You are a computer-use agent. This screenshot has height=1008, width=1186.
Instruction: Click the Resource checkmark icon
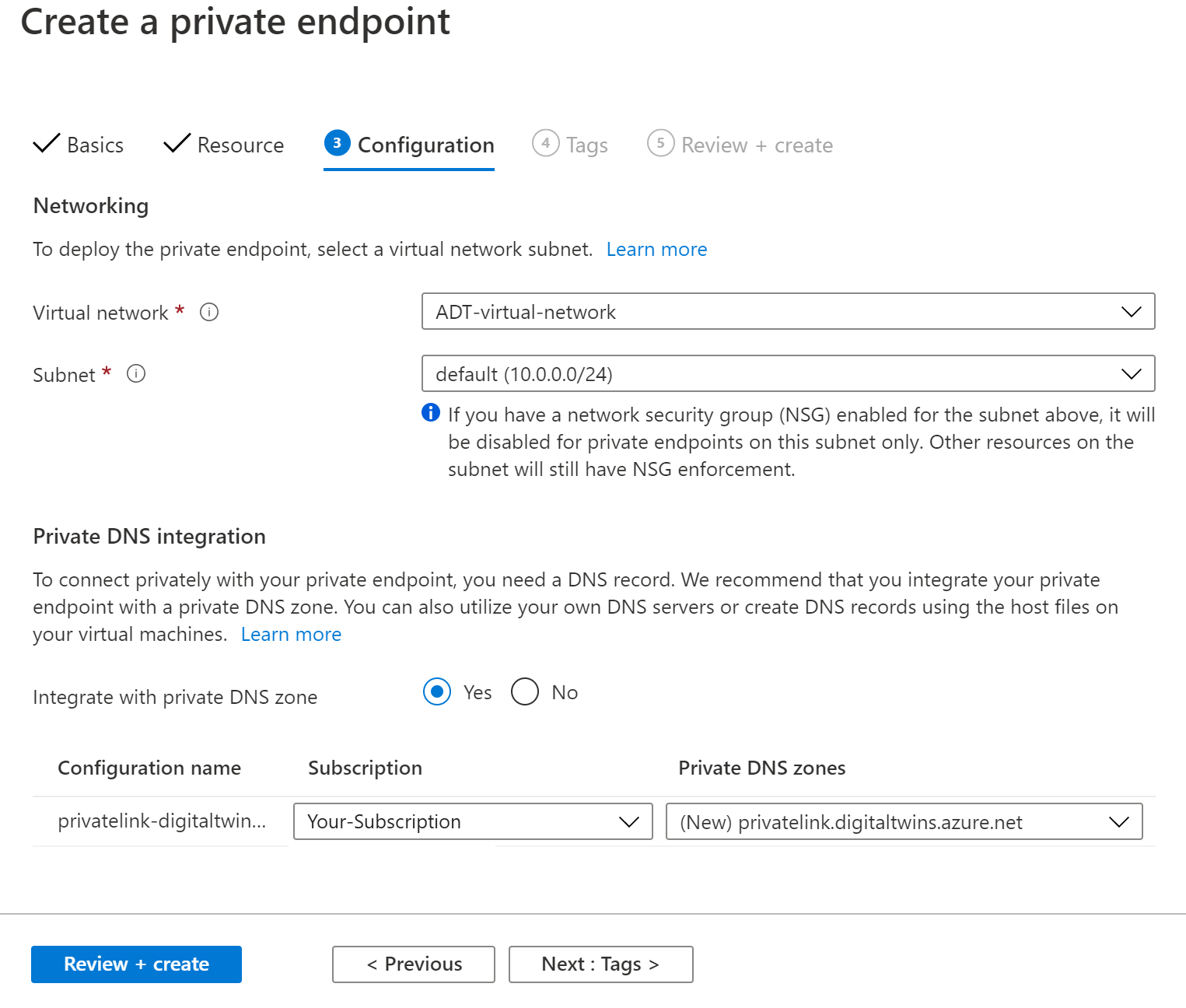177,143
